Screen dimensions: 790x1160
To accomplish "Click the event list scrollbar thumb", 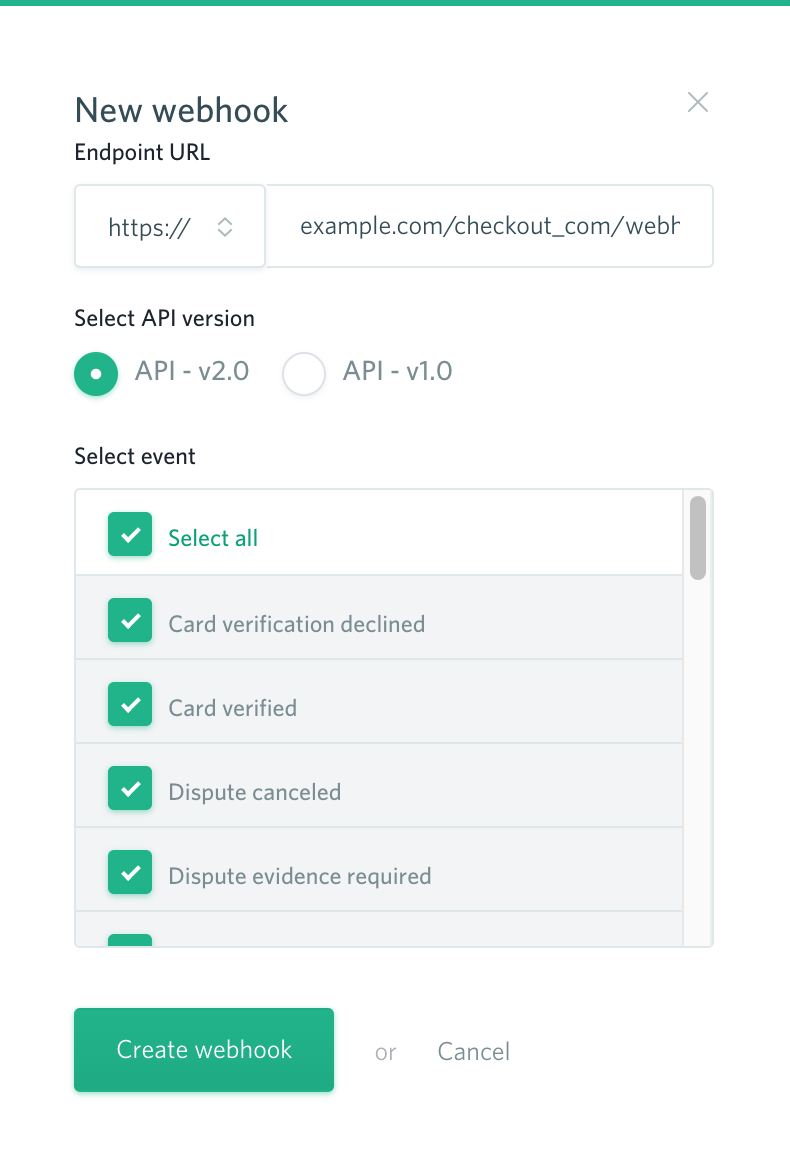I will [x=698, y=538].
